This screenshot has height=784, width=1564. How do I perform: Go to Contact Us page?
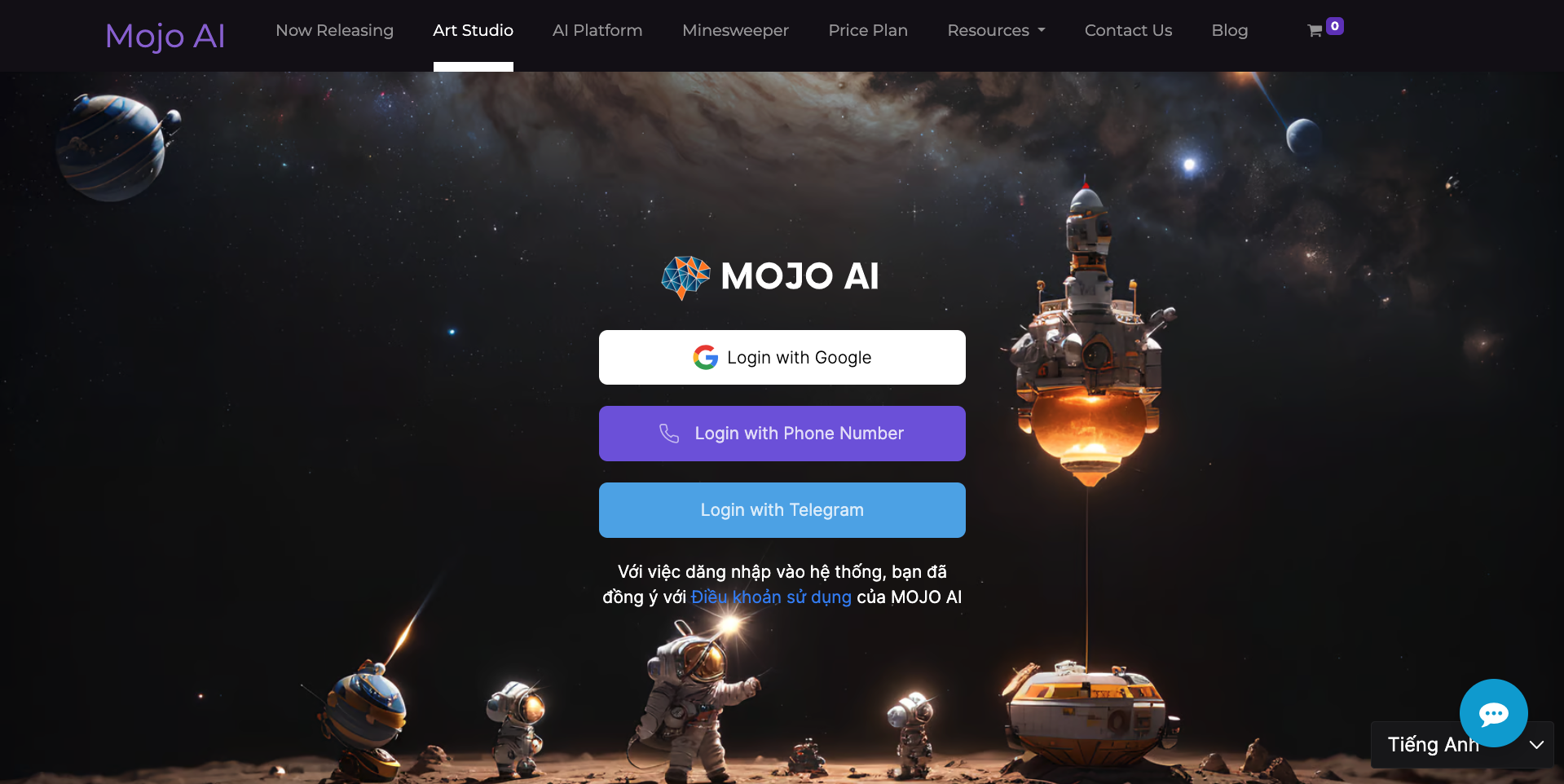point(1128,30)
